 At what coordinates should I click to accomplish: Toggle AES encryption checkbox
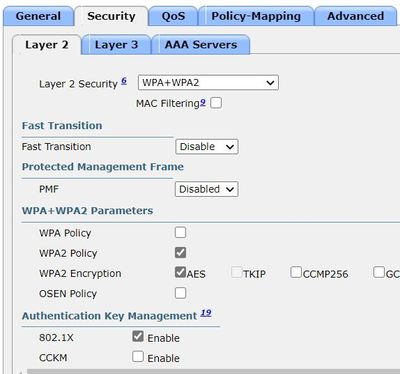180,272
